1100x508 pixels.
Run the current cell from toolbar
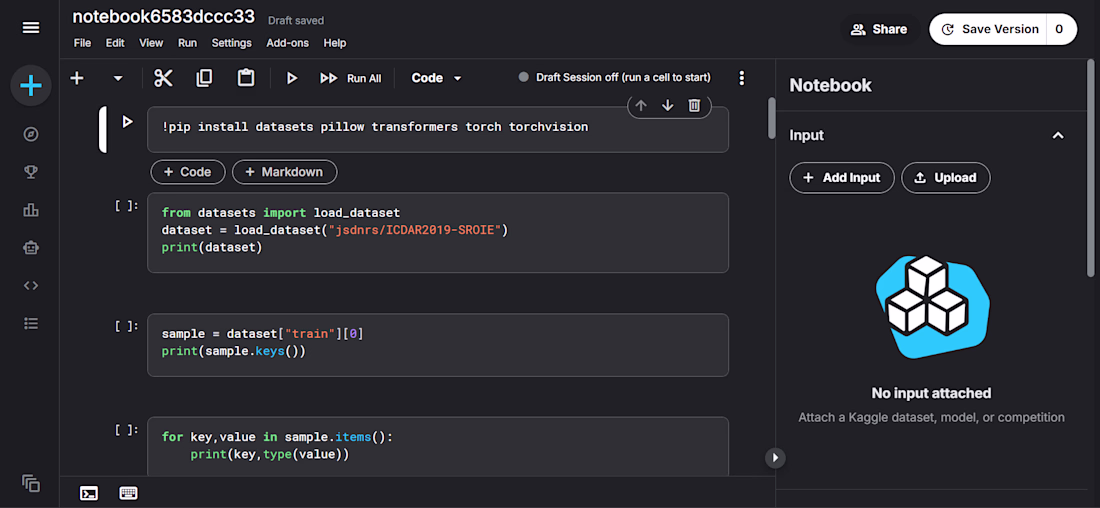292,78
